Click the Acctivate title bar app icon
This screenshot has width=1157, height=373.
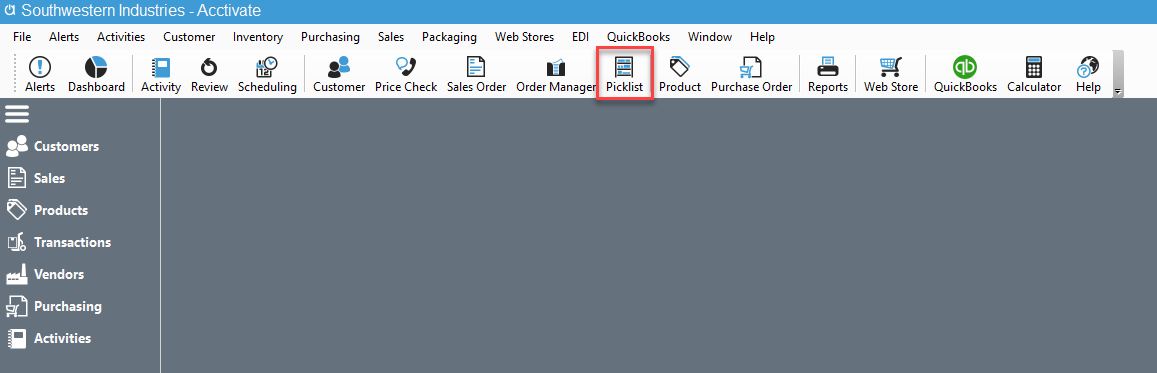[x=10, y=11]
